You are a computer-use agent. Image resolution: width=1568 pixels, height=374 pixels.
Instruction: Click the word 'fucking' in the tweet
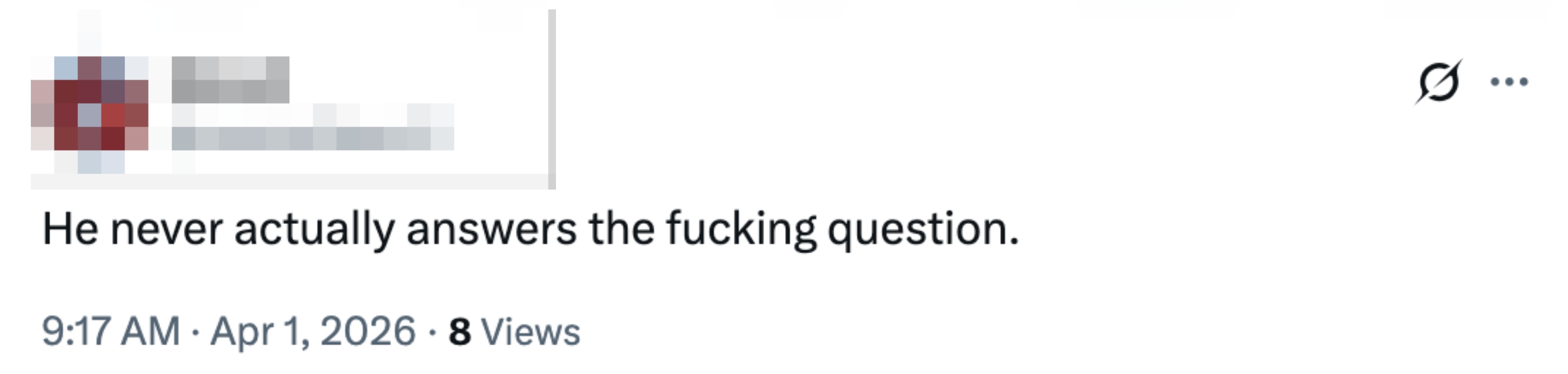click(741, 229)
